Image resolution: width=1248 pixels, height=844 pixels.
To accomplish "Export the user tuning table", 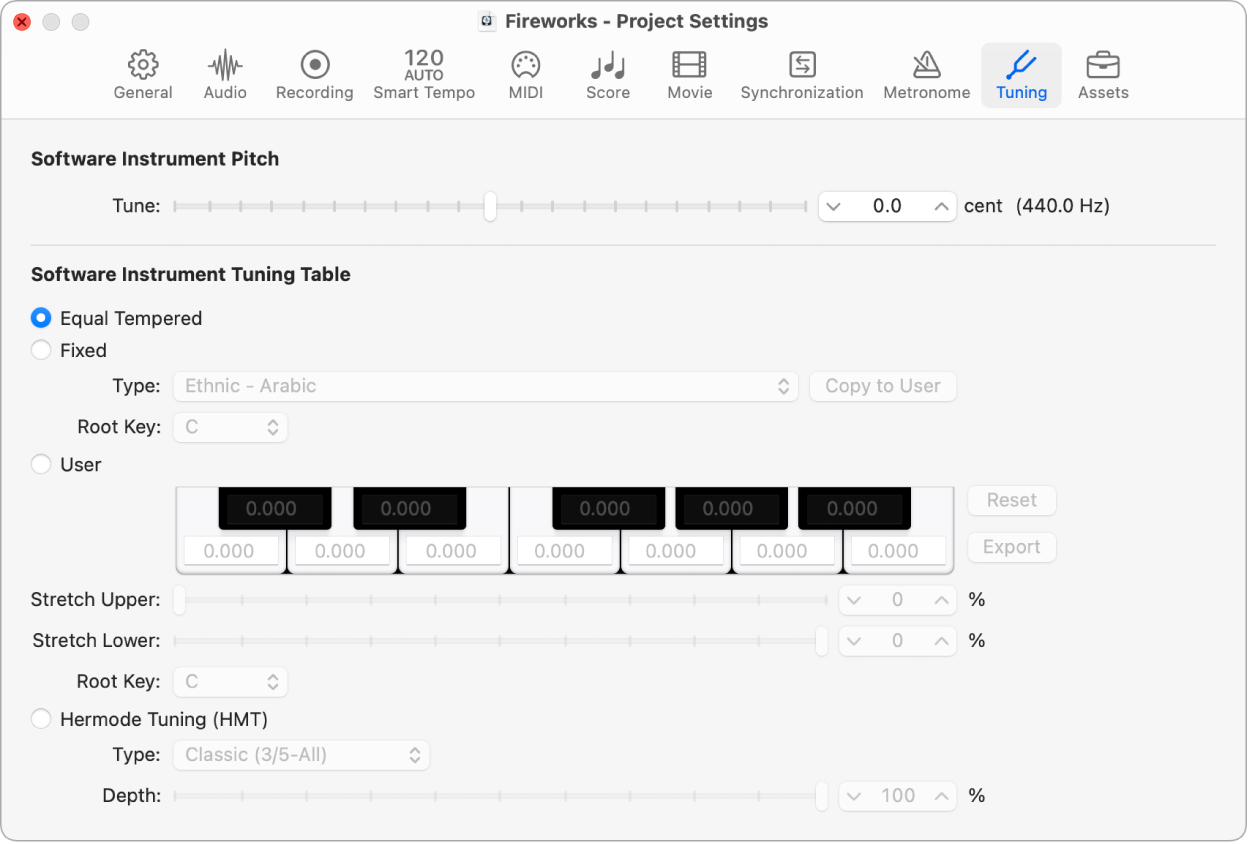I will click(1011, 547).
